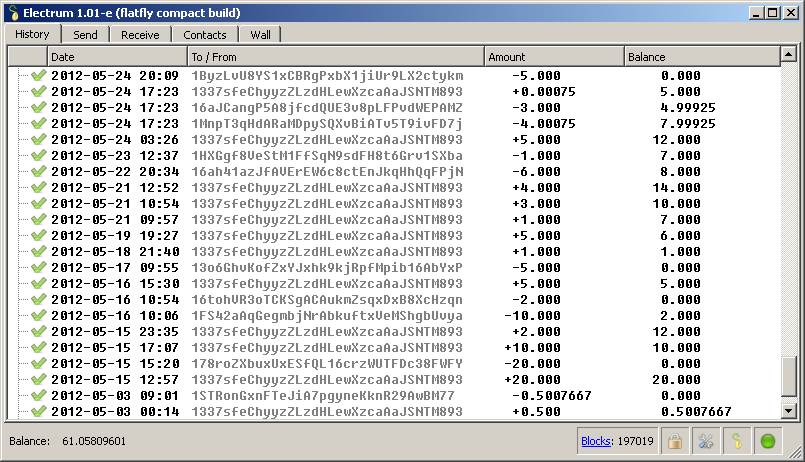Select address 16tohVR3oTCKSgACAukmZsqxDxB8XcHzqn
Viewport: 805px width, 462px height.
coord(327,300)
